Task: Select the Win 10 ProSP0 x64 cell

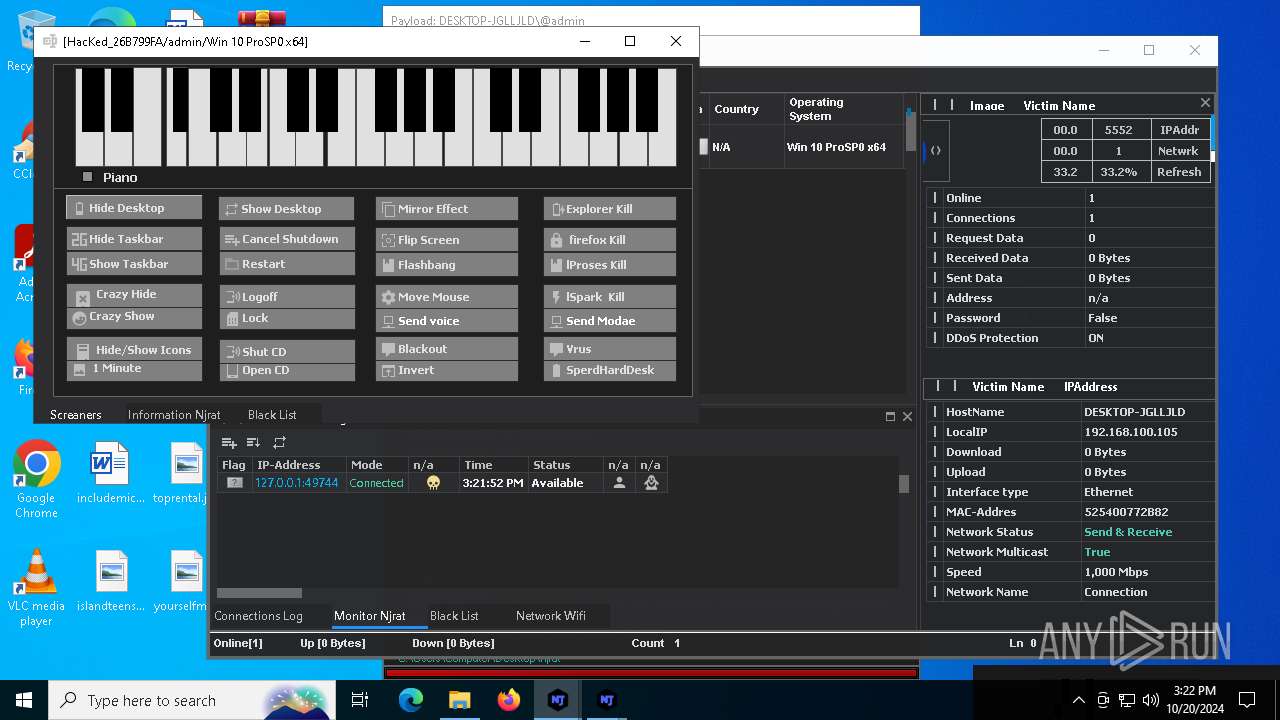Action: pyautogui.click(x=843, y=147)
